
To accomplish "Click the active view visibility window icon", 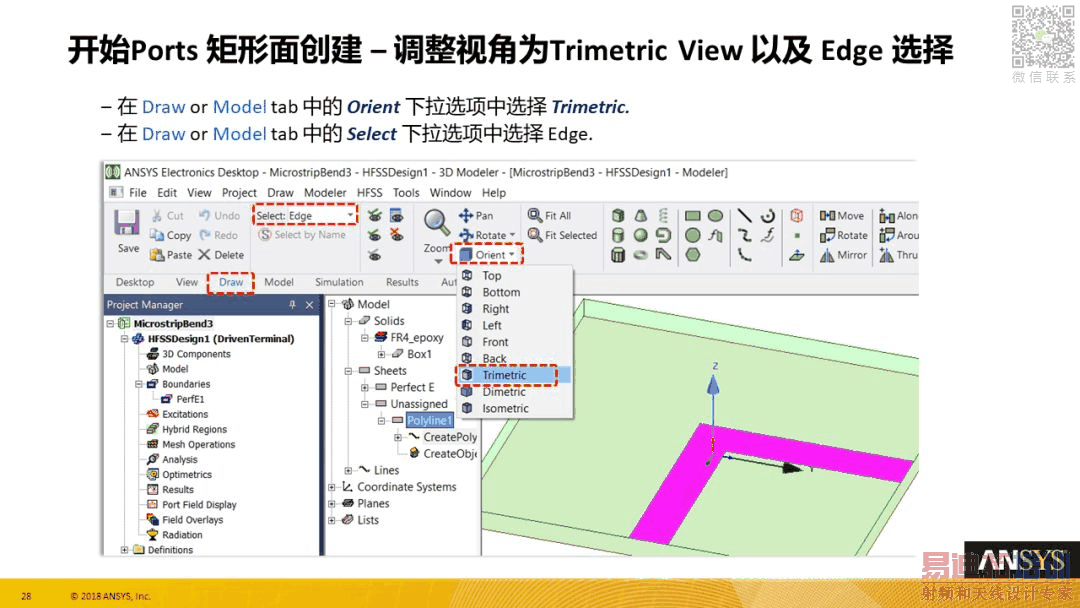I will 397,216.
